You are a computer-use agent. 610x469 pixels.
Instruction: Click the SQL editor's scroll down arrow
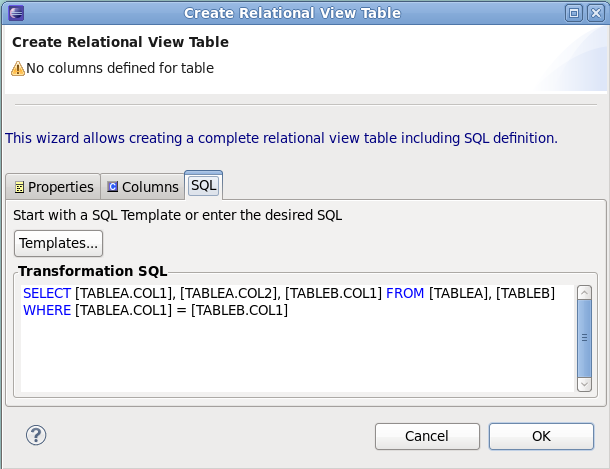point(584,385)
